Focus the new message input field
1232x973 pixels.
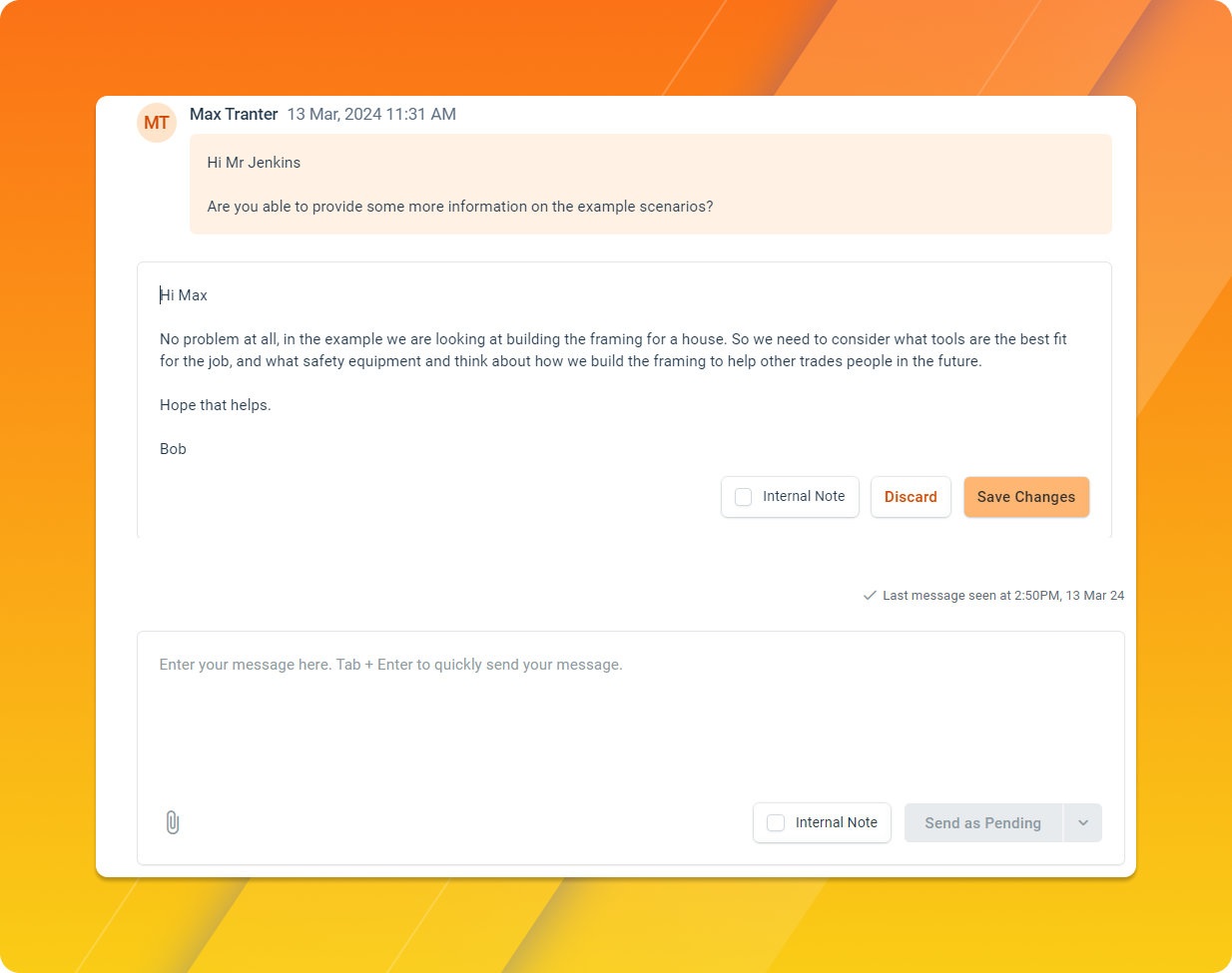tap(630, 719)
